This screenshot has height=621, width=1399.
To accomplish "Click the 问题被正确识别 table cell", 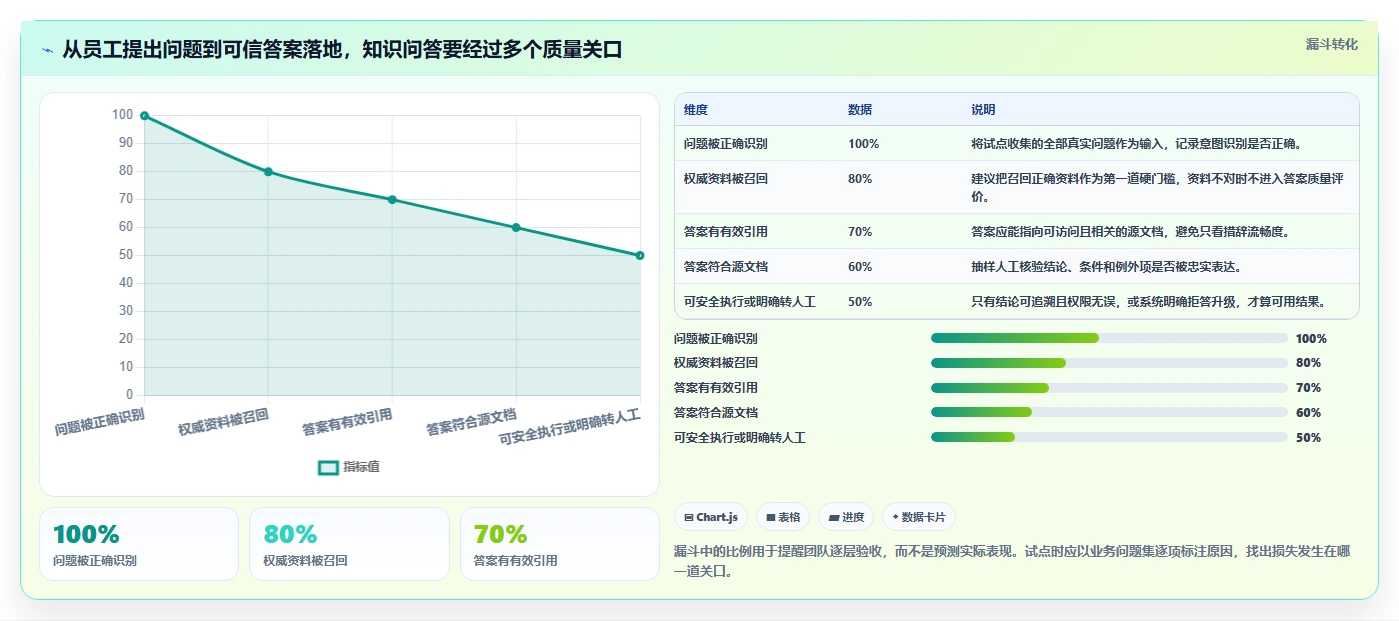I will pyautogui.click(x=726, y=144).
